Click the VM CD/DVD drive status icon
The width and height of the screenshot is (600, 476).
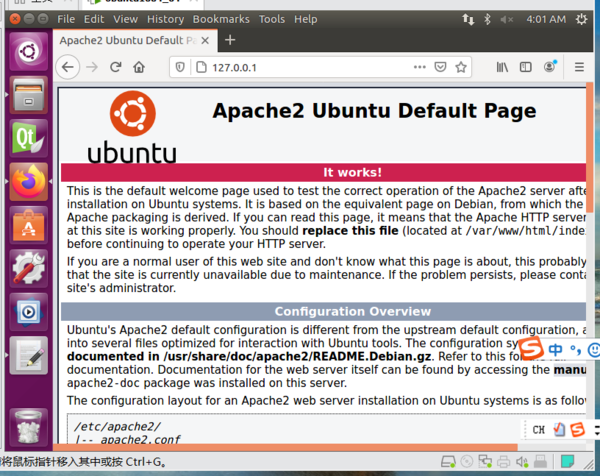[466, 462]
